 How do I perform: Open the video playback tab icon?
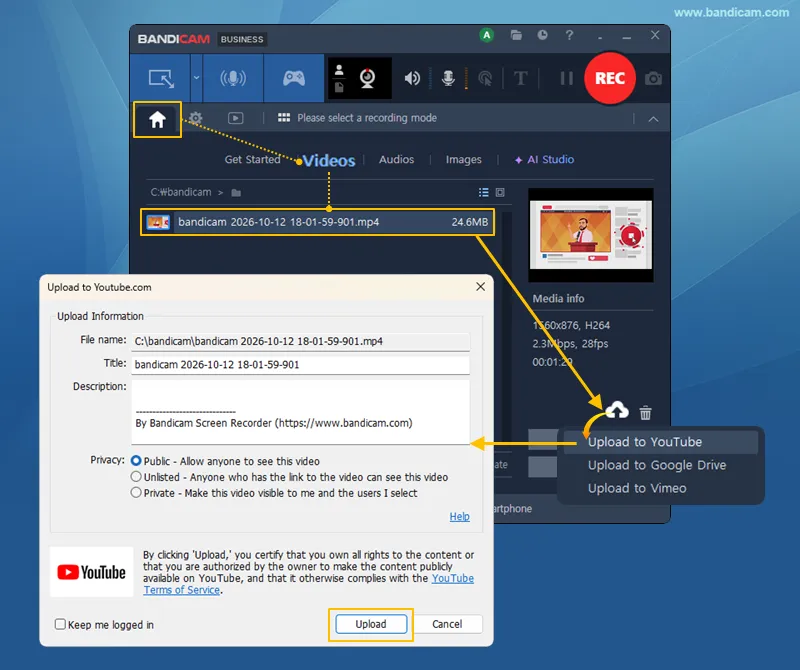coord(235,118)
